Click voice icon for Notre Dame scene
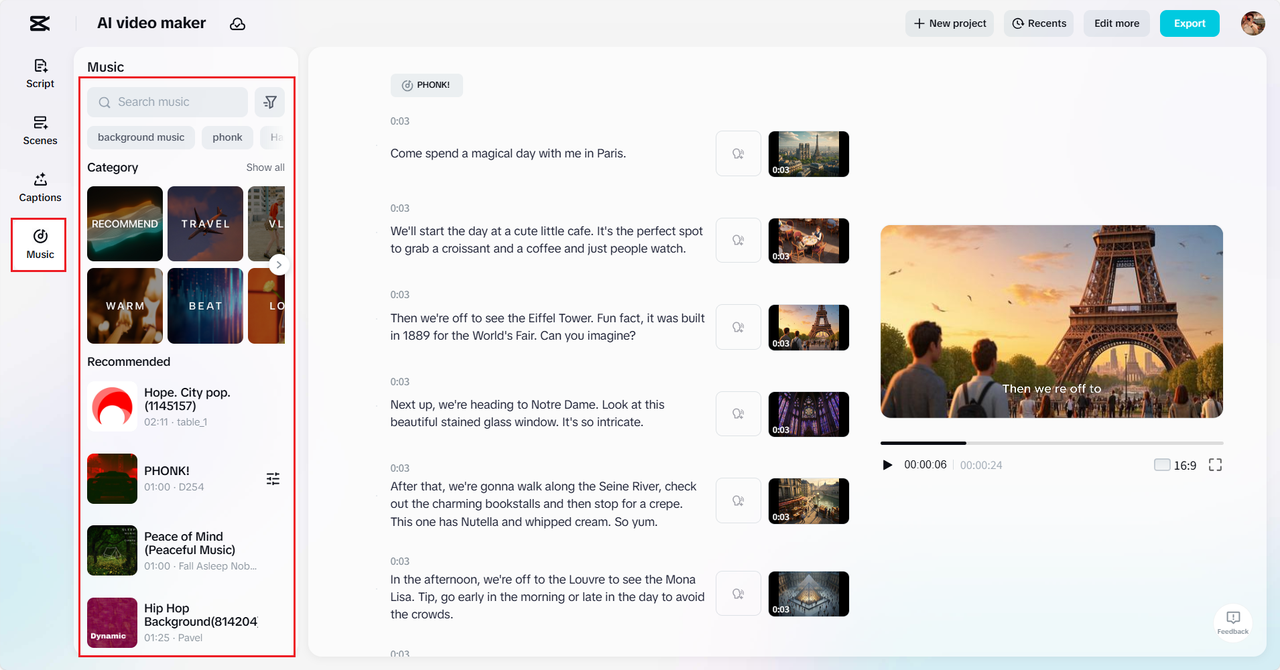Viewport: 1280px width, 670px height. tap(739, 414)
